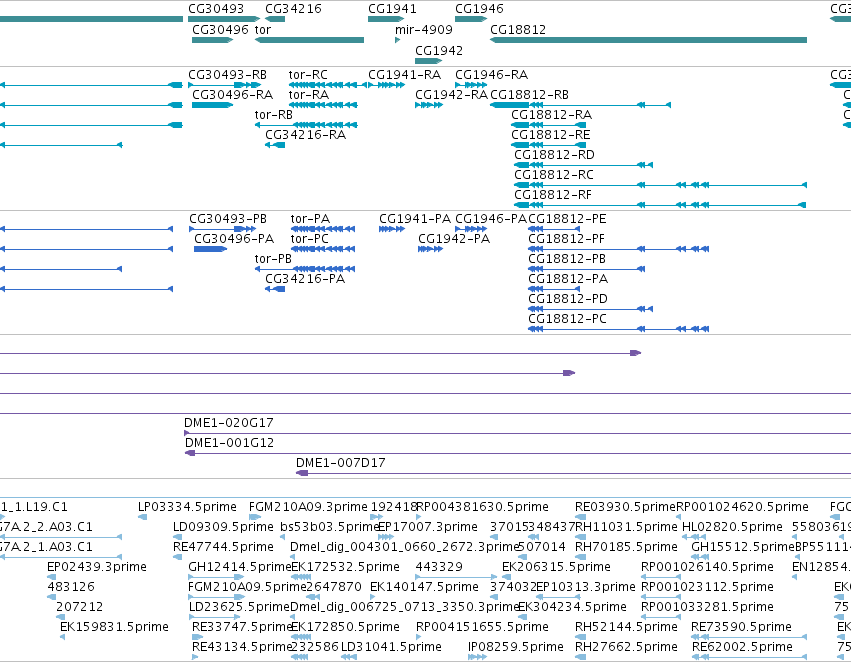Select the tor-RA transcript label
This screenshot has height=662, width=851.
coord(309,94)
